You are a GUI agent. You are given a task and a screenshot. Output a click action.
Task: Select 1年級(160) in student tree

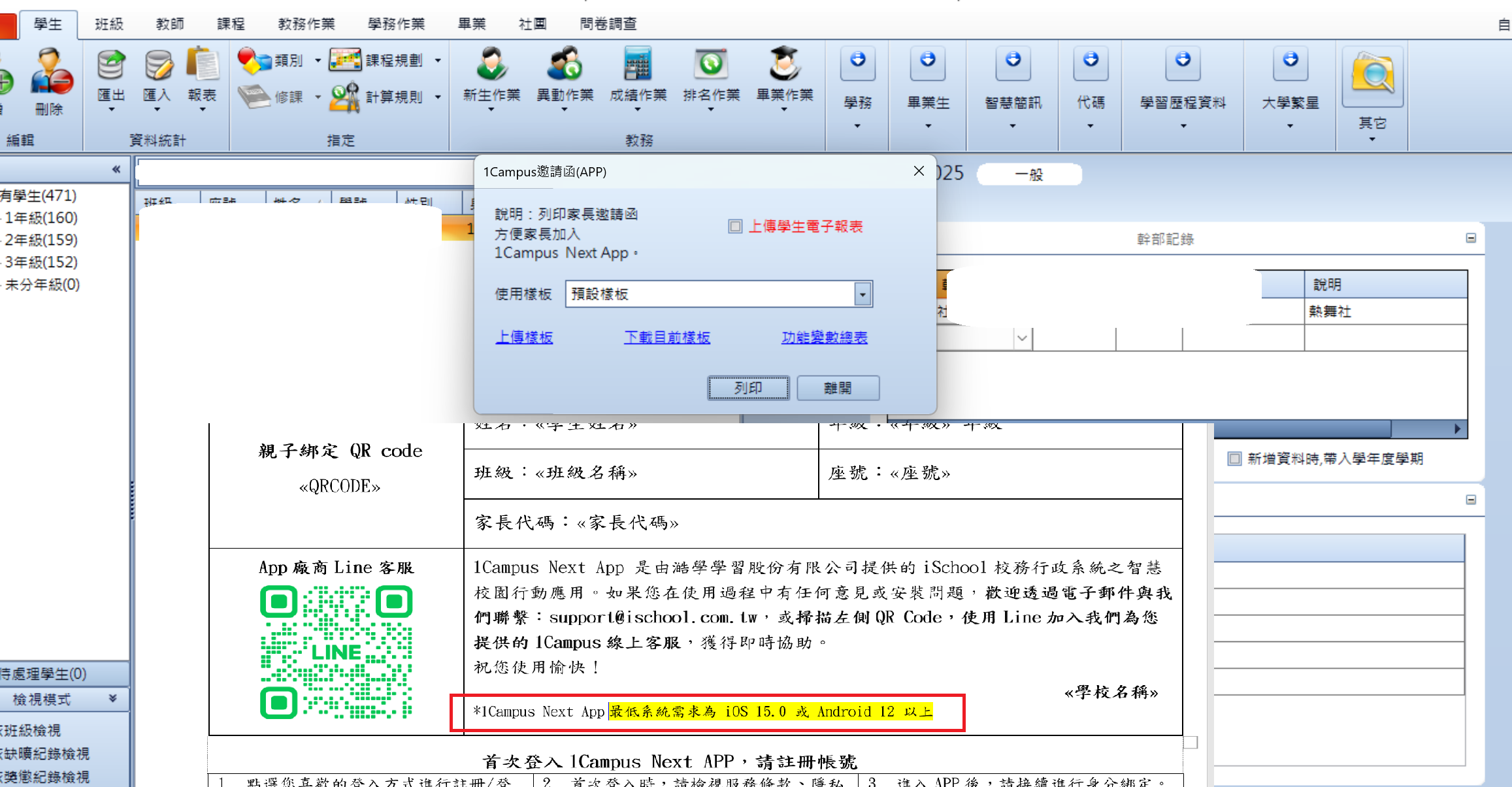coord(41,217)
